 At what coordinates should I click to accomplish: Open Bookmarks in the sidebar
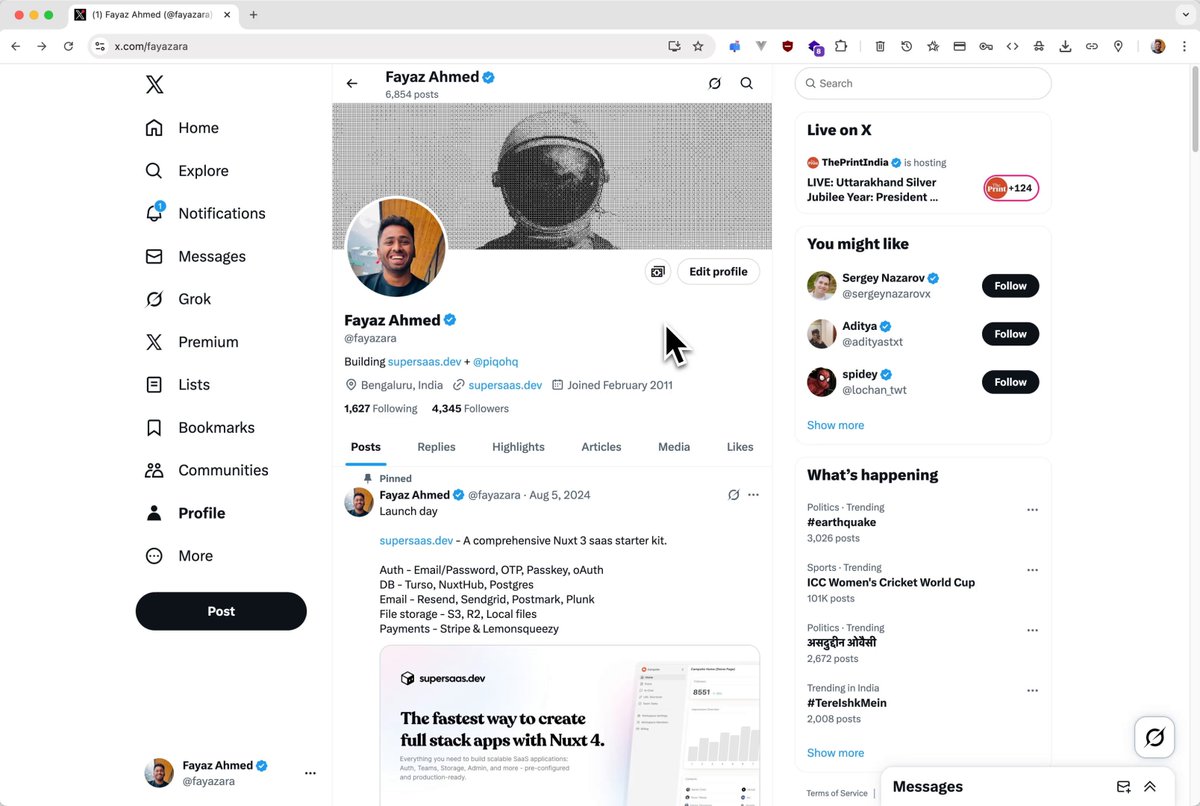tap(200, 428)
